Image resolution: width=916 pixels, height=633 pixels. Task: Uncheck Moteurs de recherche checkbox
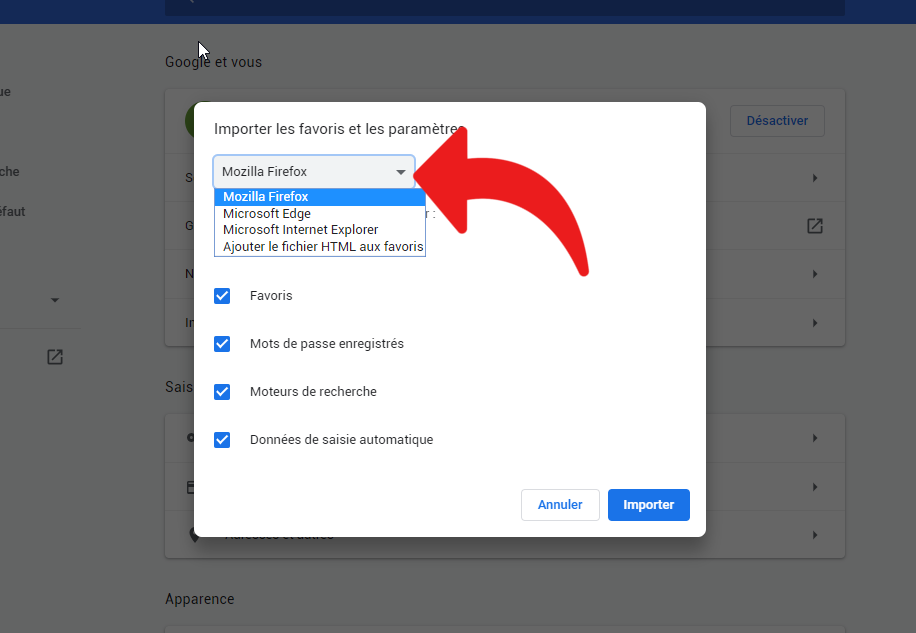click(222, 392)
